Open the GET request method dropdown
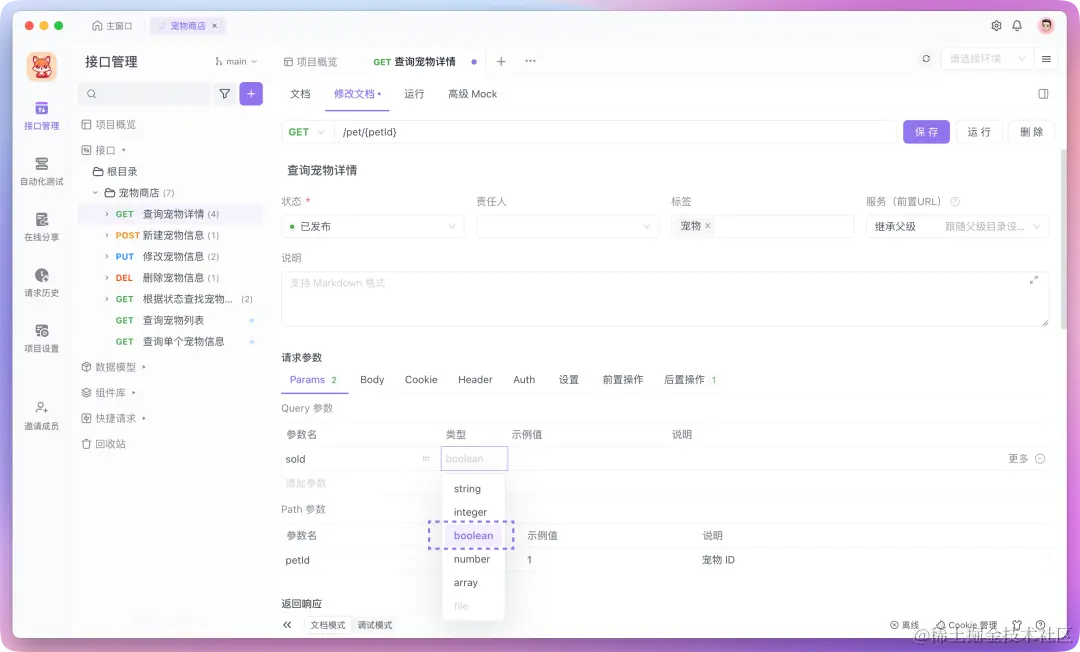Viewport: 1080px width, 652px height. click(x=306, y=131)
